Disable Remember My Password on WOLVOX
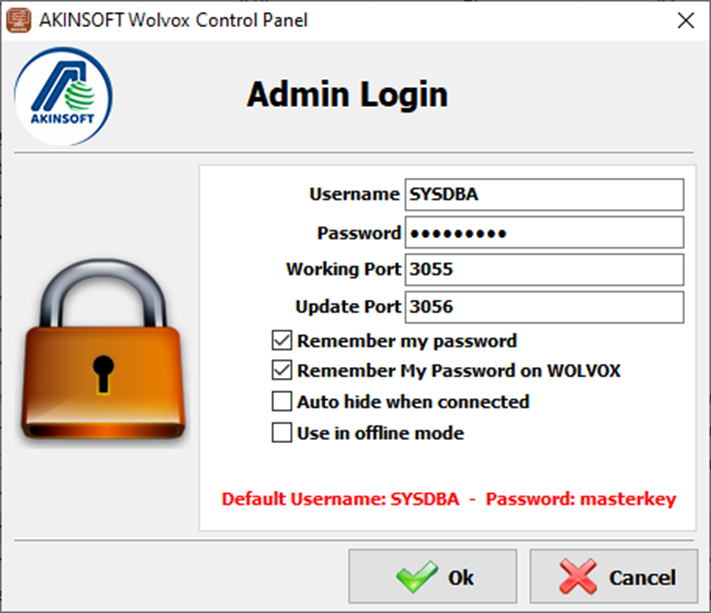The image size is (711, 613). point(282,371)
